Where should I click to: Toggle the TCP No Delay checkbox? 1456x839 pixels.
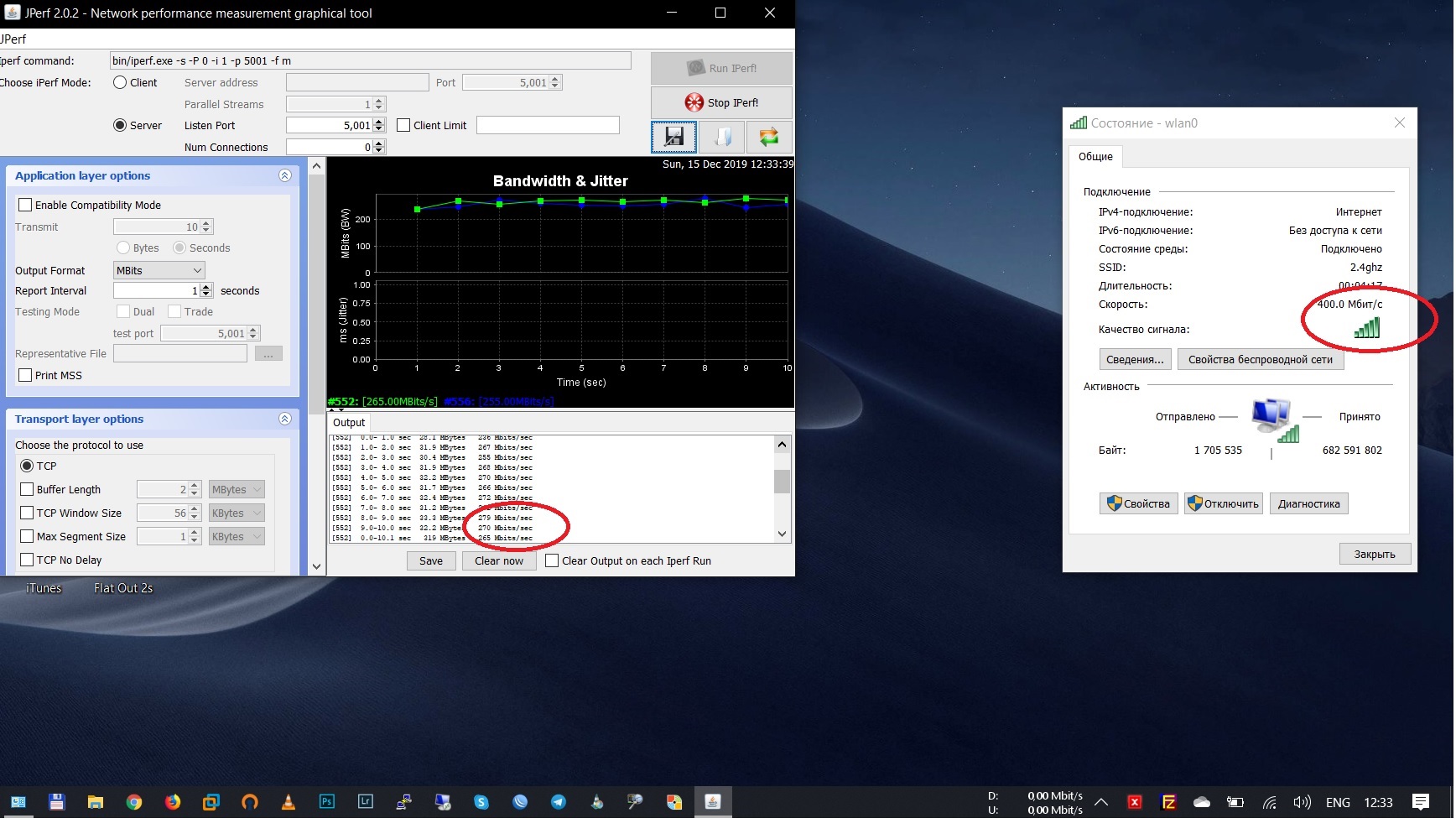click(27, 560)
